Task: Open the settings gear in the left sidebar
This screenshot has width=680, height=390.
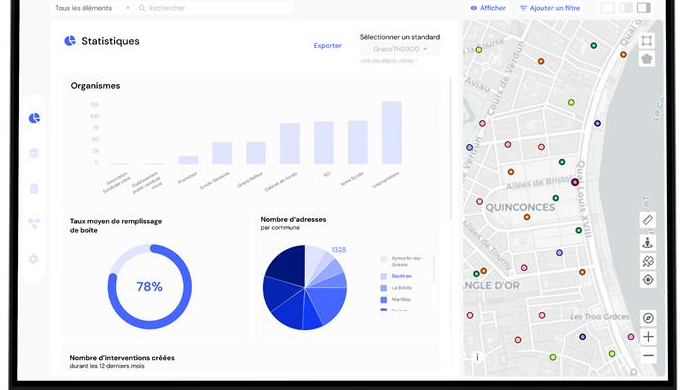Action: click(x=34, y=259)
